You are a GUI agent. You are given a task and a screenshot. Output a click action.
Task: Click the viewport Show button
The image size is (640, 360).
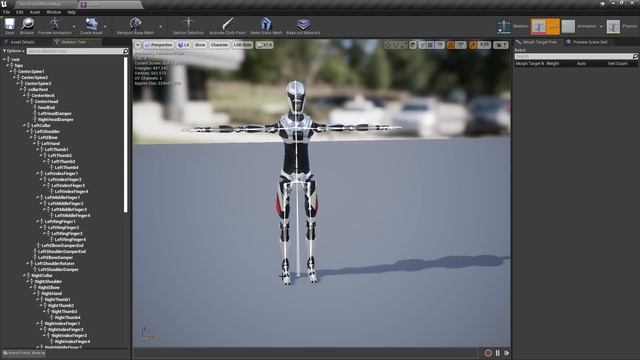tap(200, 45)
